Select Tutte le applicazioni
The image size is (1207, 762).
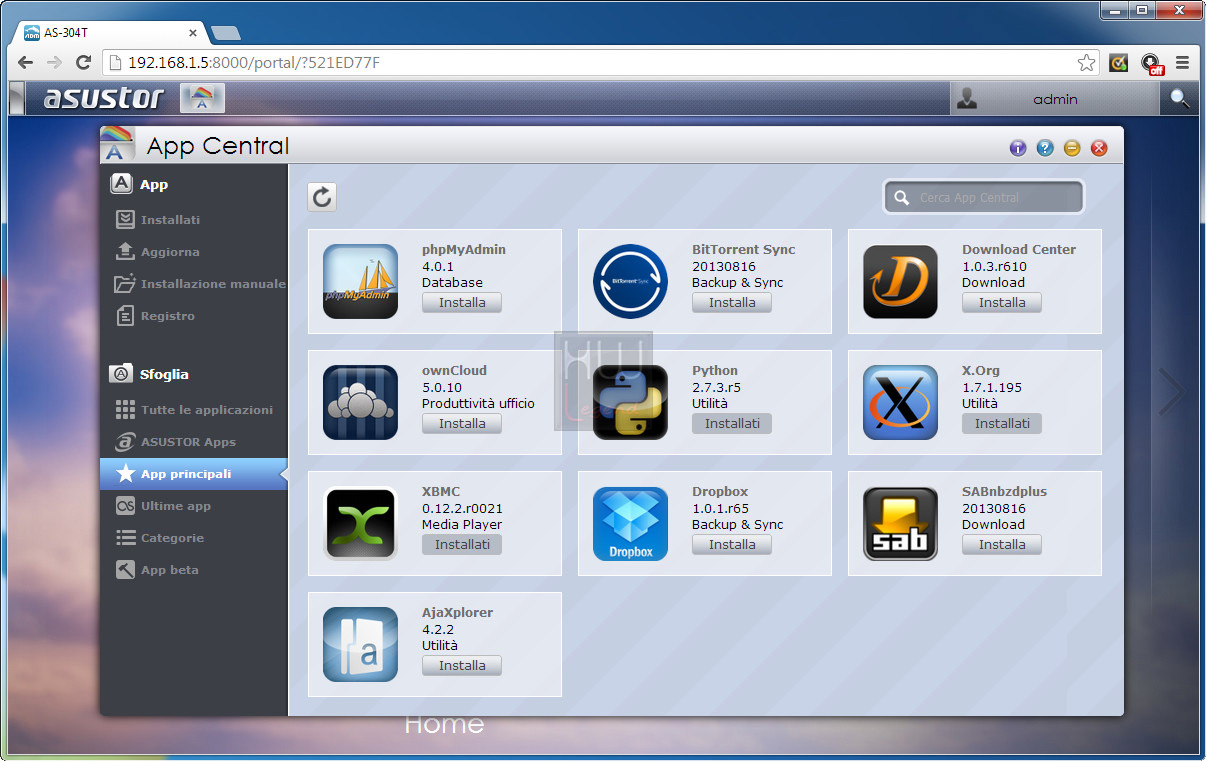(x=195, y=410)
